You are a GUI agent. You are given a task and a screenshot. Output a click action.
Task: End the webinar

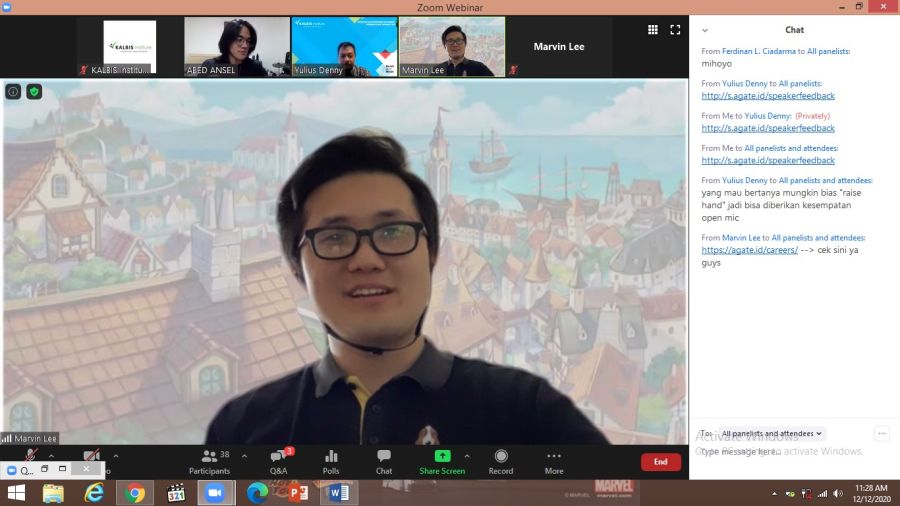coord(661,462)
